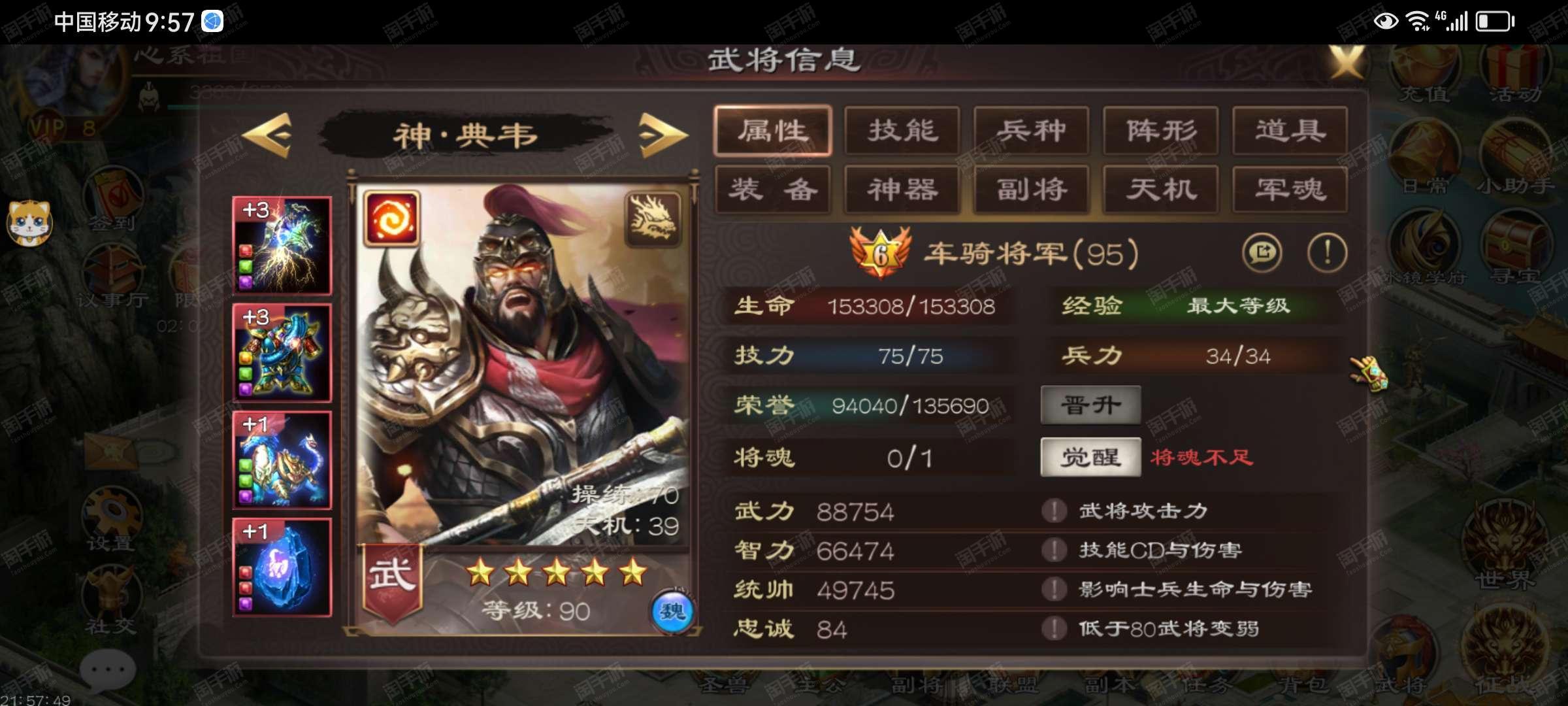Open the share button beside general title

click(x=1262, y=253)
